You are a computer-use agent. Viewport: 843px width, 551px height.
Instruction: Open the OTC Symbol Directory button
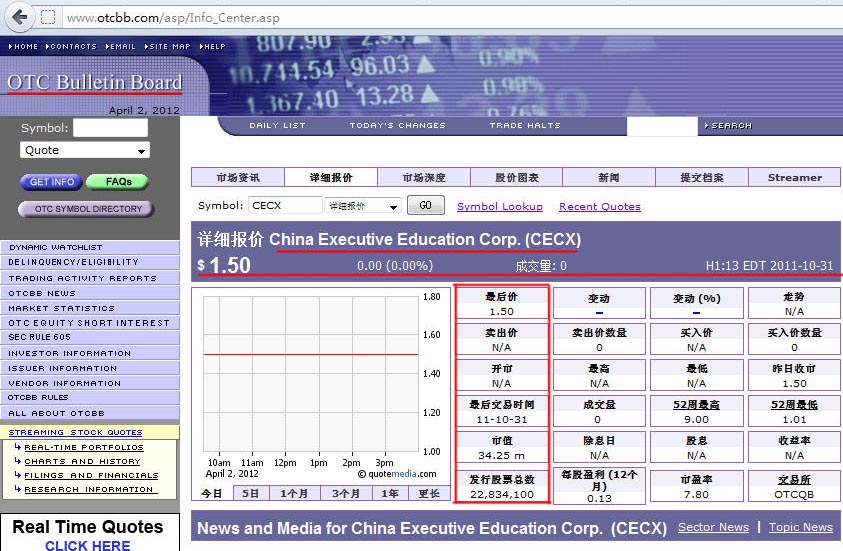pyautogui.click(x=87, y=209)
